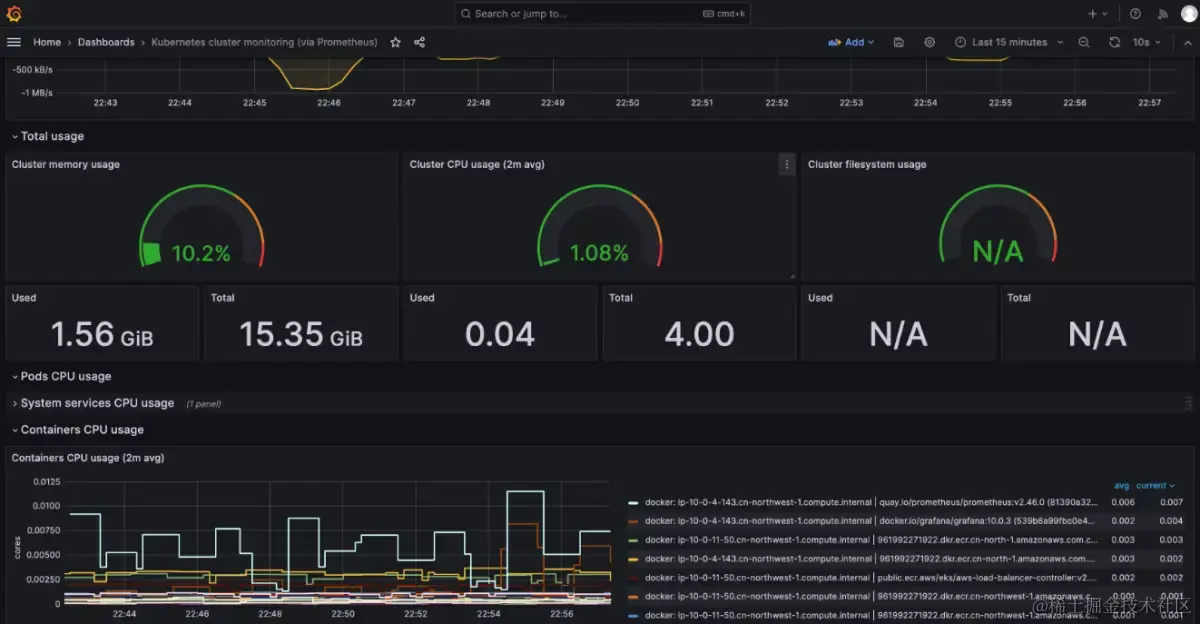Open the Add panel dropdown

pos(851,42)
